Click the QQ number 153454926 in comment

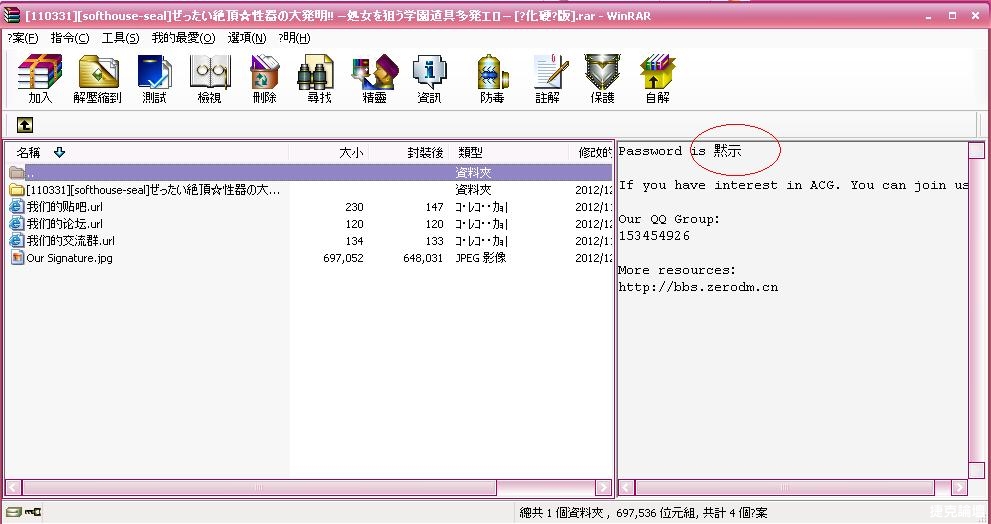654,236
